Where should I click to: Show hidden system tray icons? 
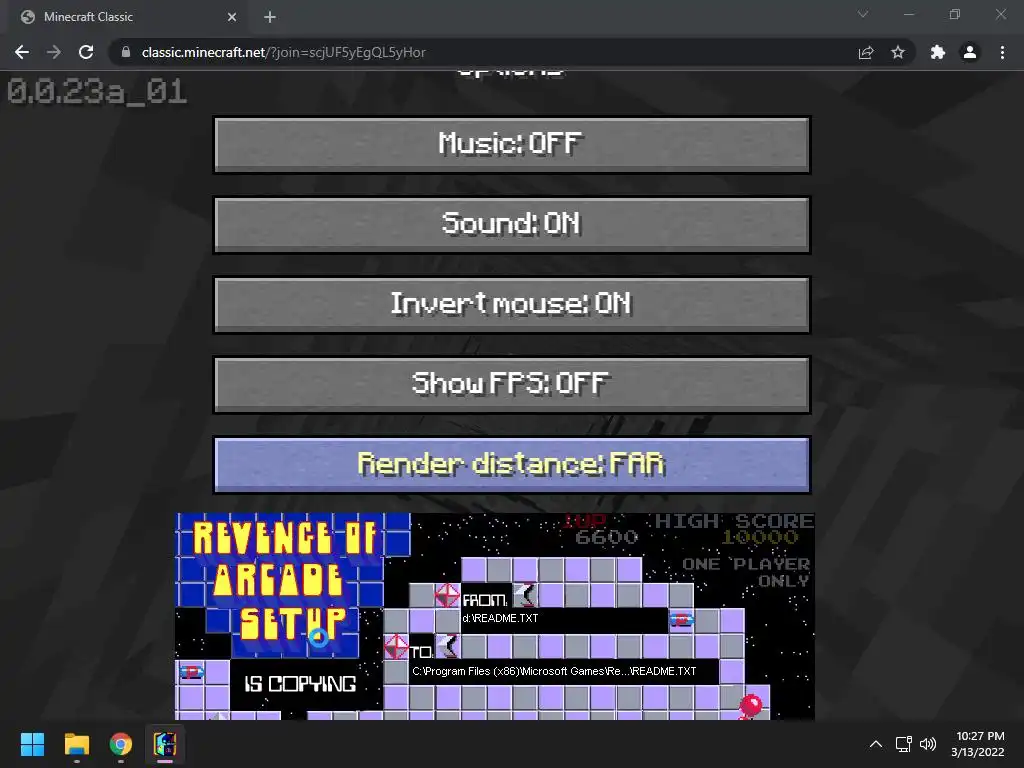(x=876, y=744)
